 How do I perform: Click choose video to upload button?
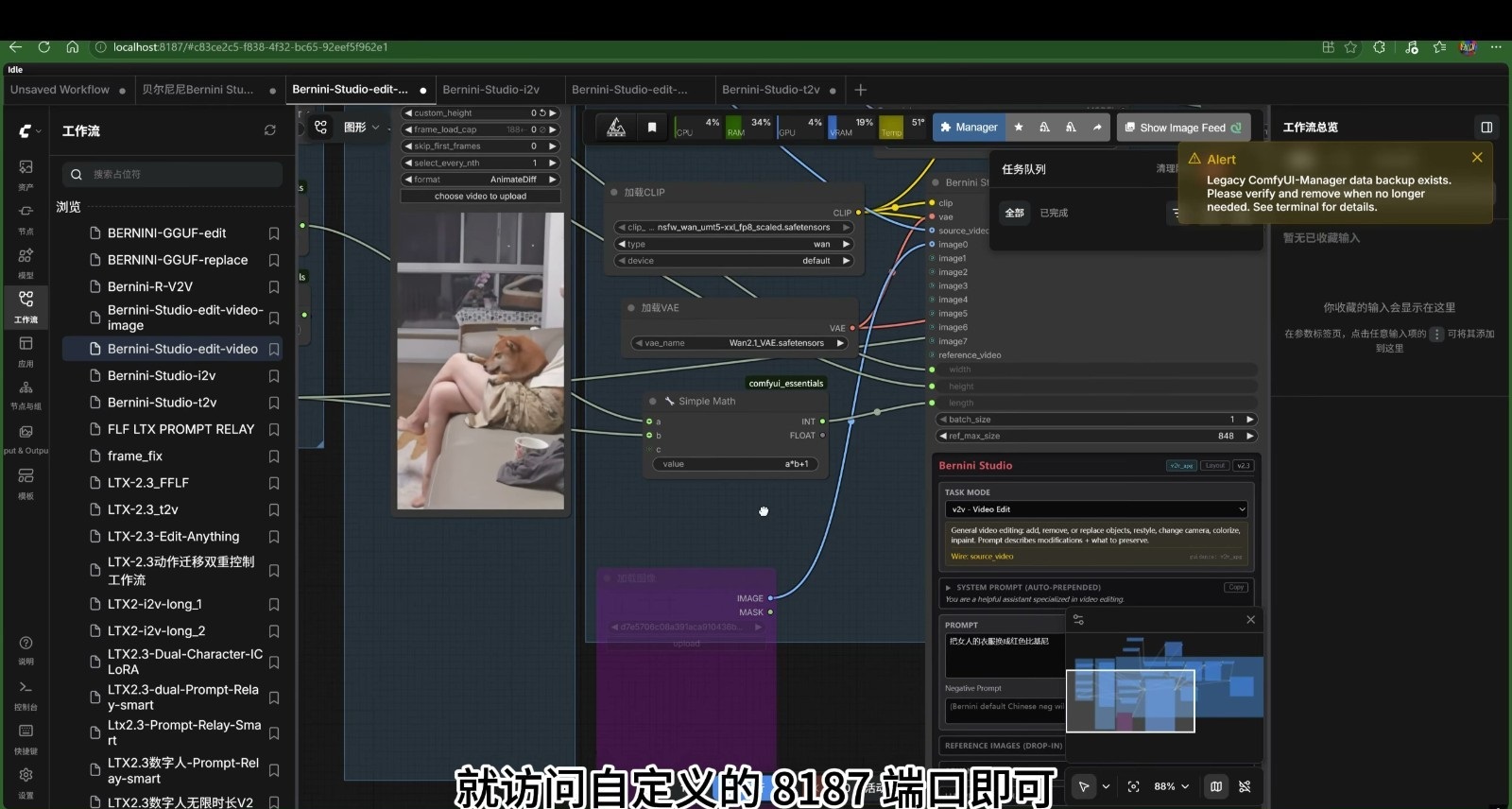pos(480,196)
